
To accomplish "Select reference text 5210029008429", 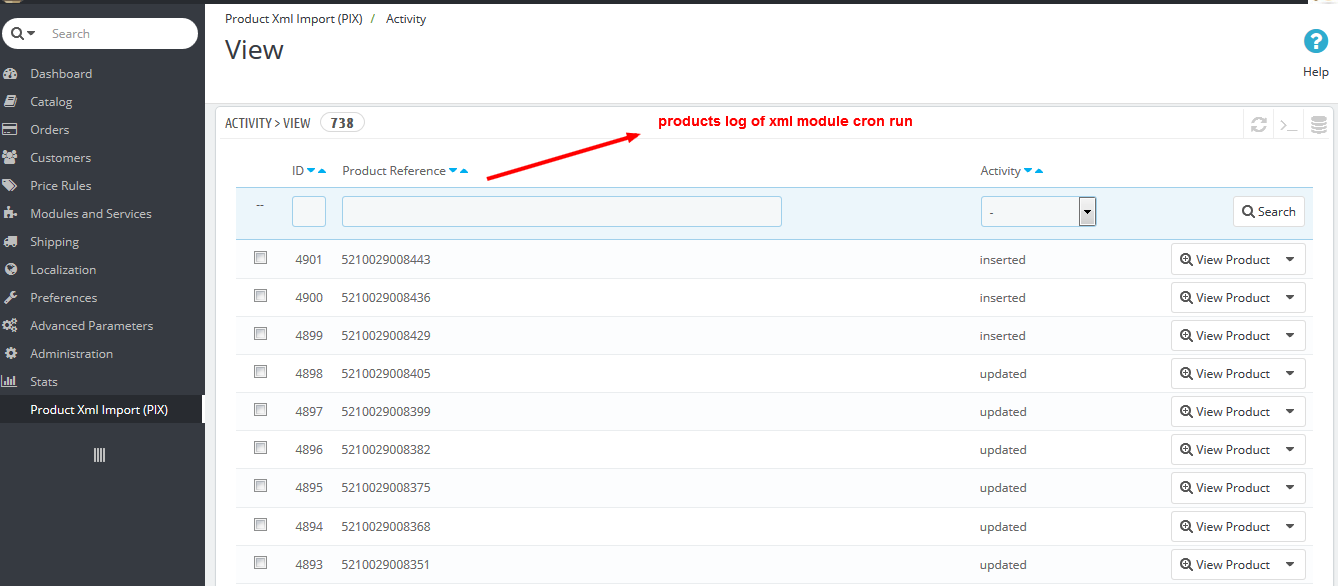I will click(x=386, y=336).
